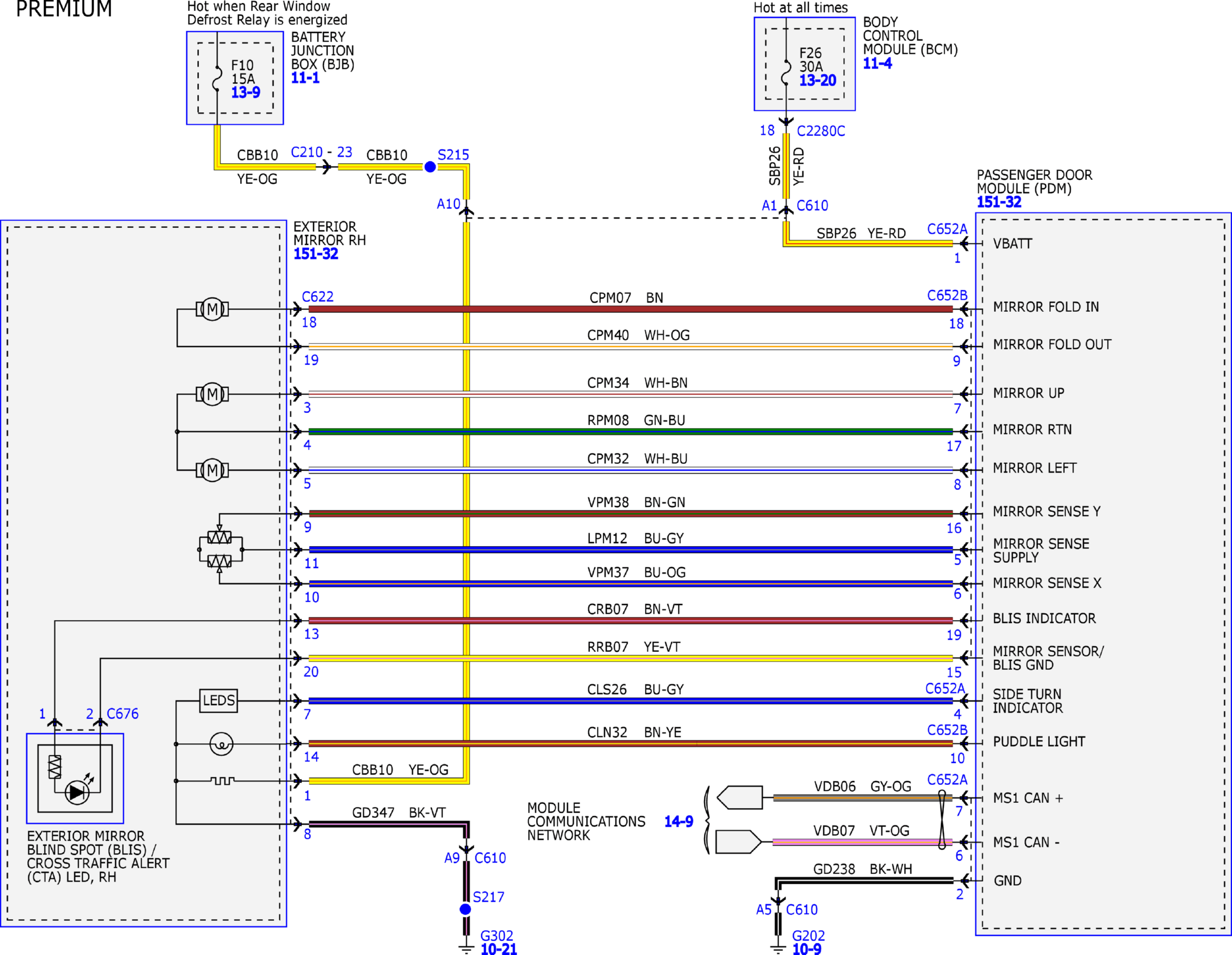Select the mirror fold motor symbol at C622 pin 18
This screenshot has height=955, width=1232.
coord(212,309)
